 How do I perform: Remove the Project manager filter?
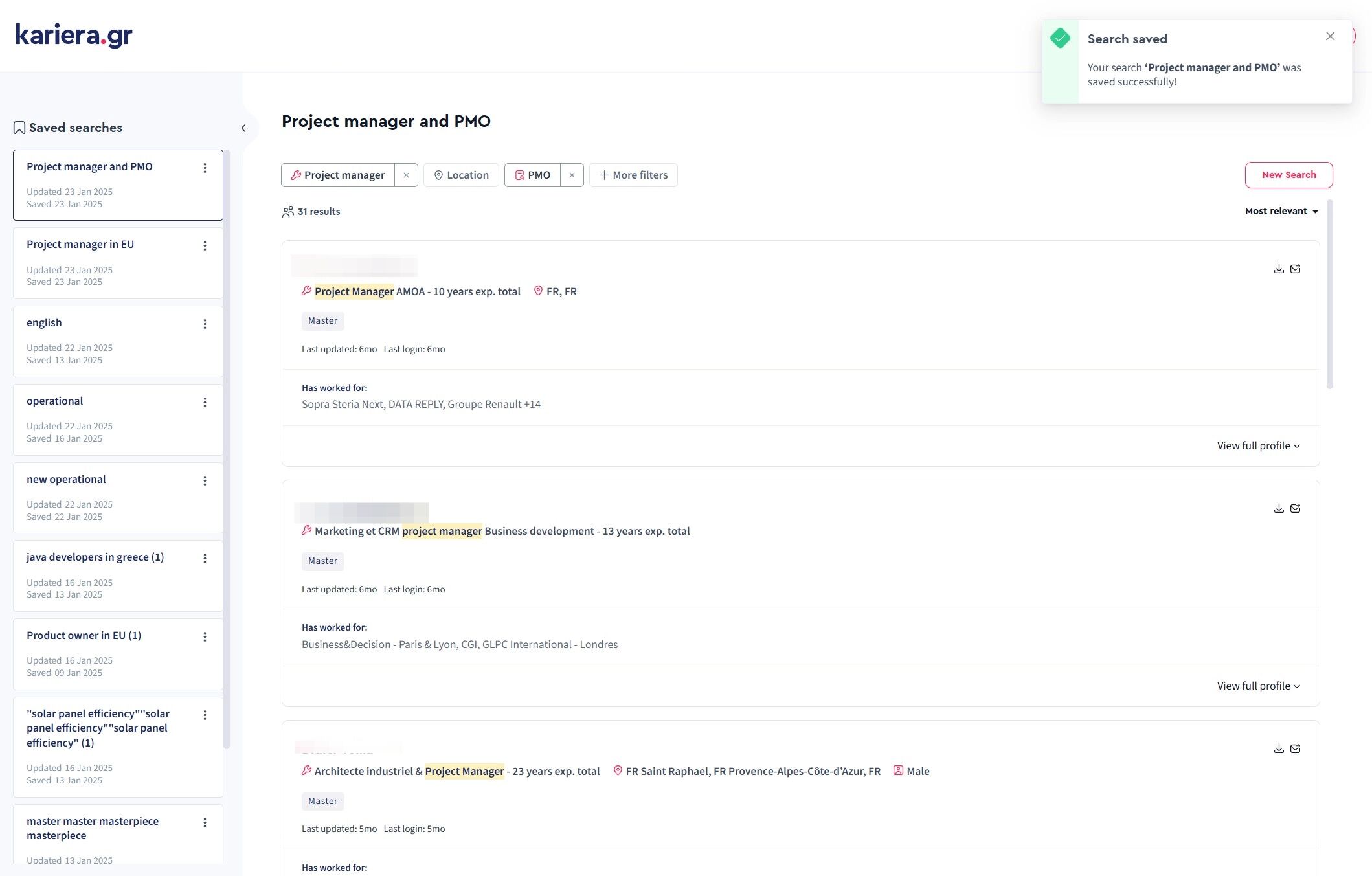406,175
